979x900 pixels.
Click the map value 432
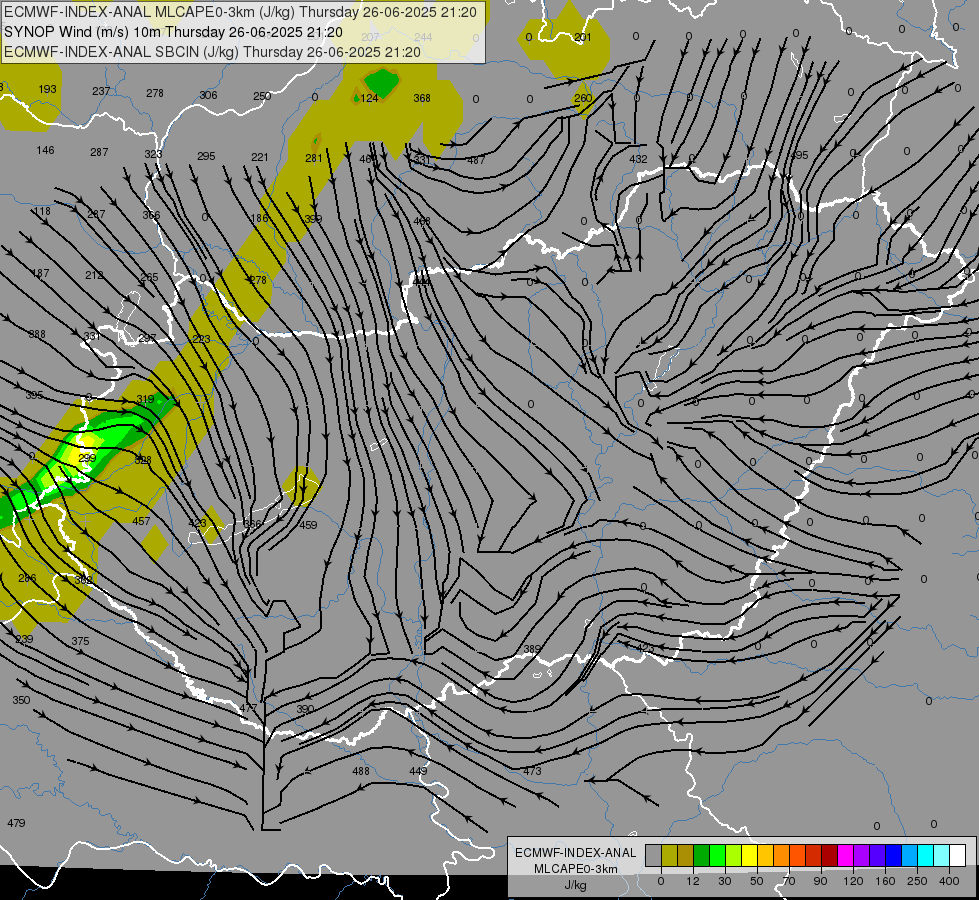point(638,159)
